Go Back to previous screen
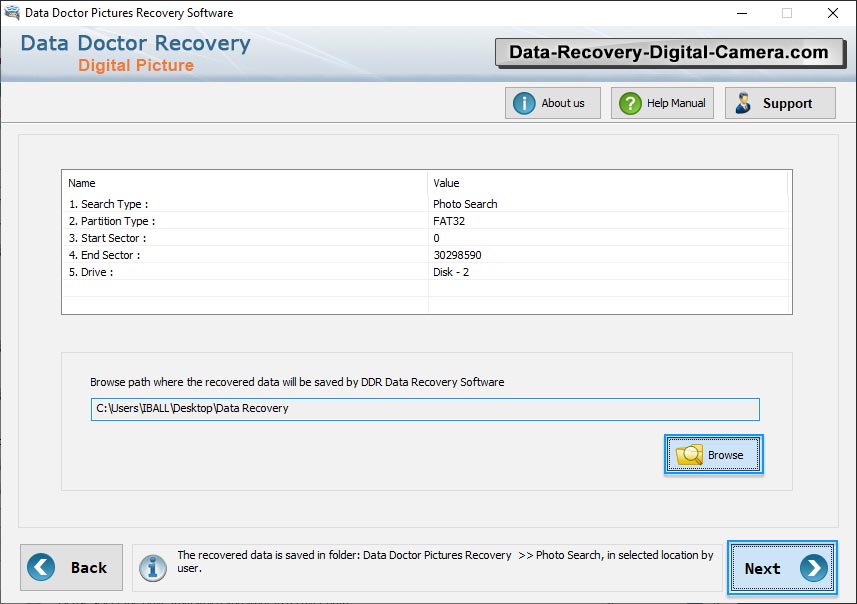 [72, 567]
